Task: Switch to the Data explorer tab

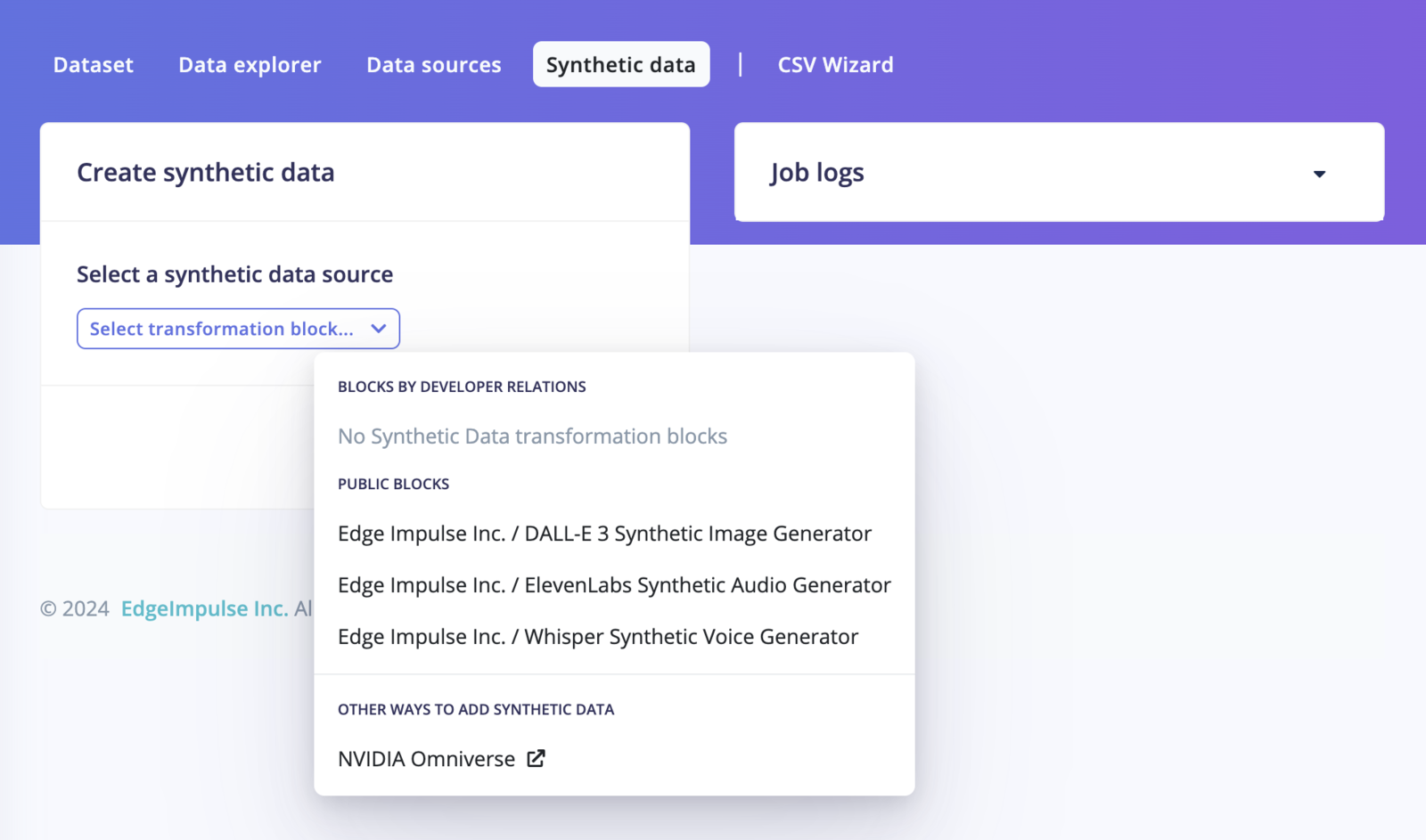Action: click(x=250, y=65)
